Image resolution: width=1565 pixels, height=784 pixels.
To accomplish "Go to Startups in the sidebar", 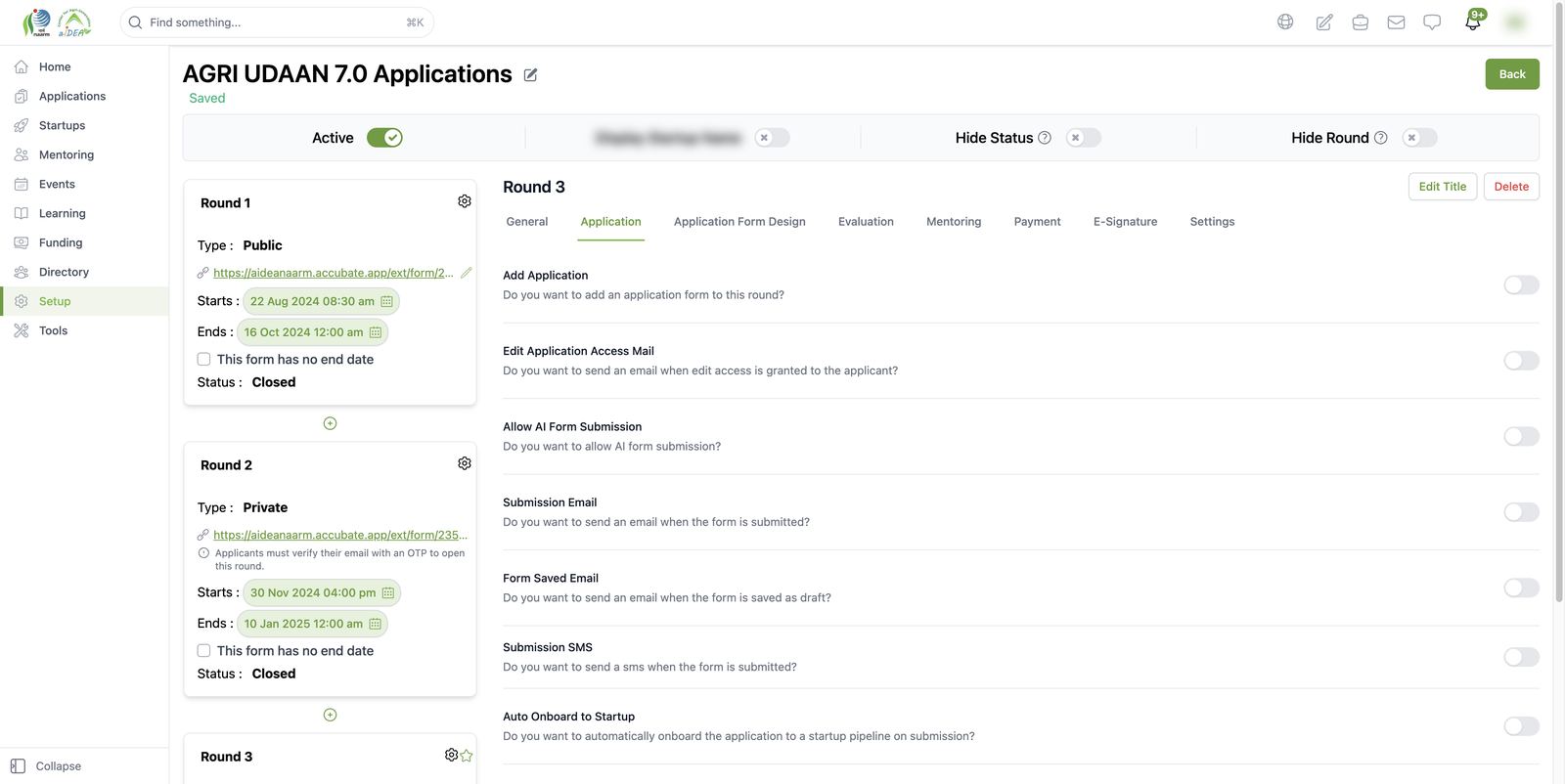I will click(x=62, y=125).
